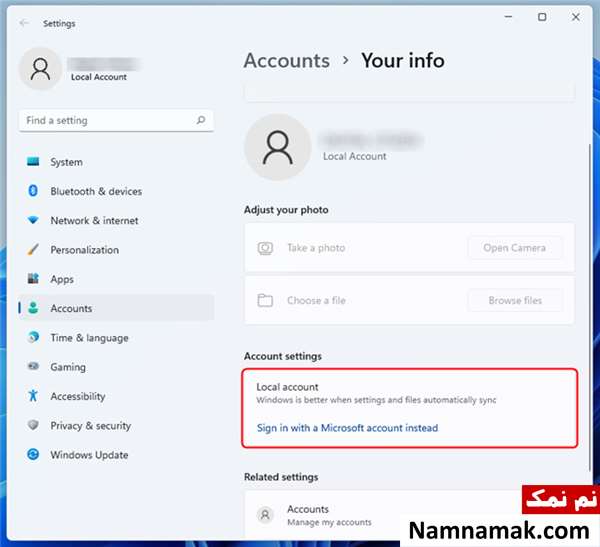This screenshot has height=547, width=600.
Task: Click the Local account heading text
Action: coord(287,387)
